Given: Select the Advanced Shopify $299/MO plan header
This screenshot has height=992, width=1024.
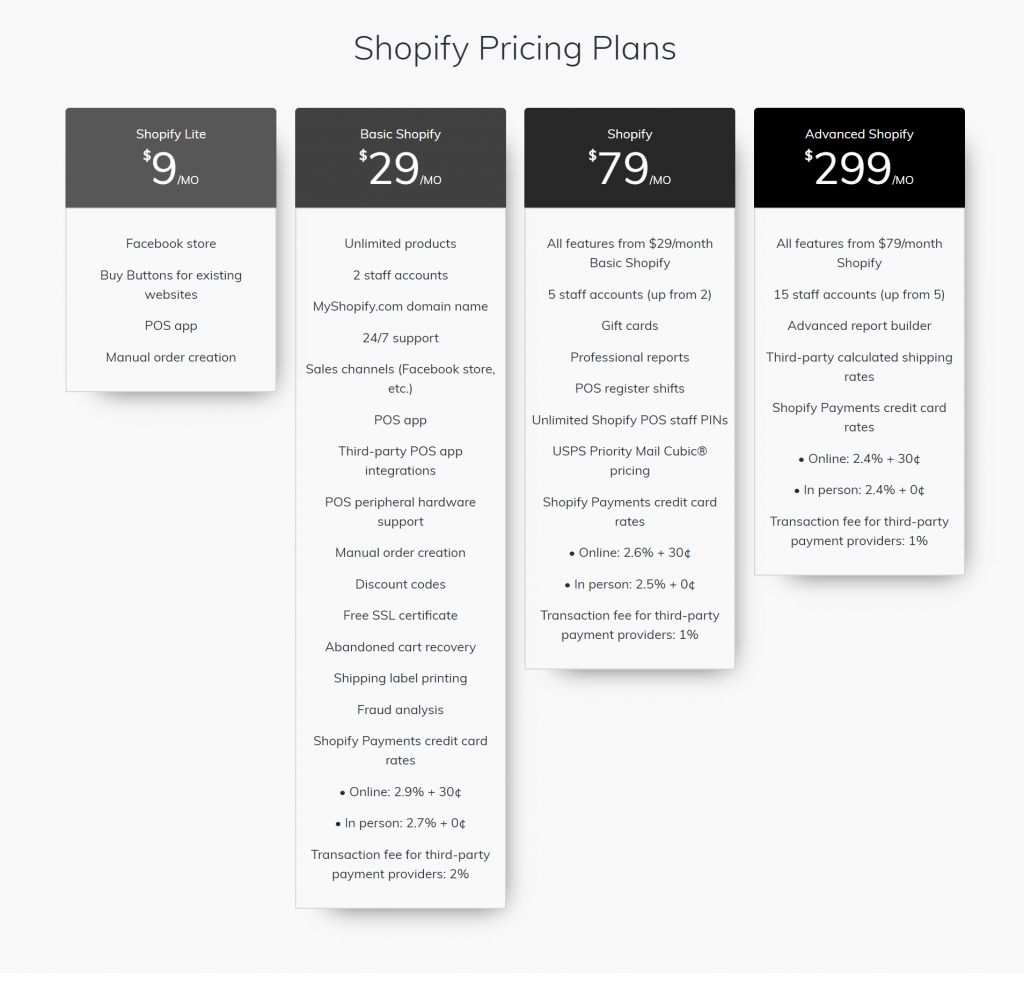Looking at the screenshot, I should tap(859, 158).
